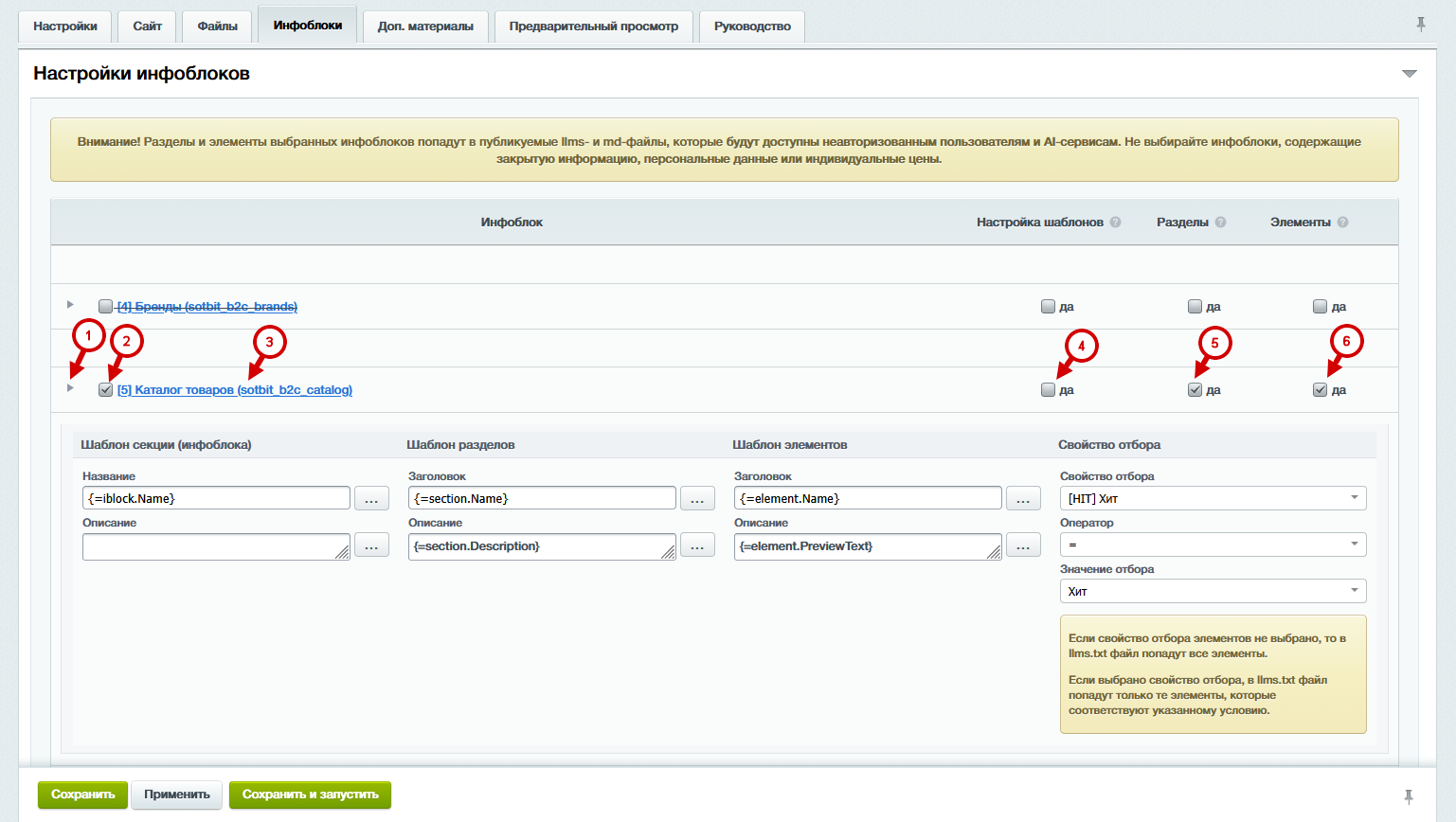Uncheck the Каталог товаров infoblock checkbox
1456x822 pixels.
coord(106,390)
